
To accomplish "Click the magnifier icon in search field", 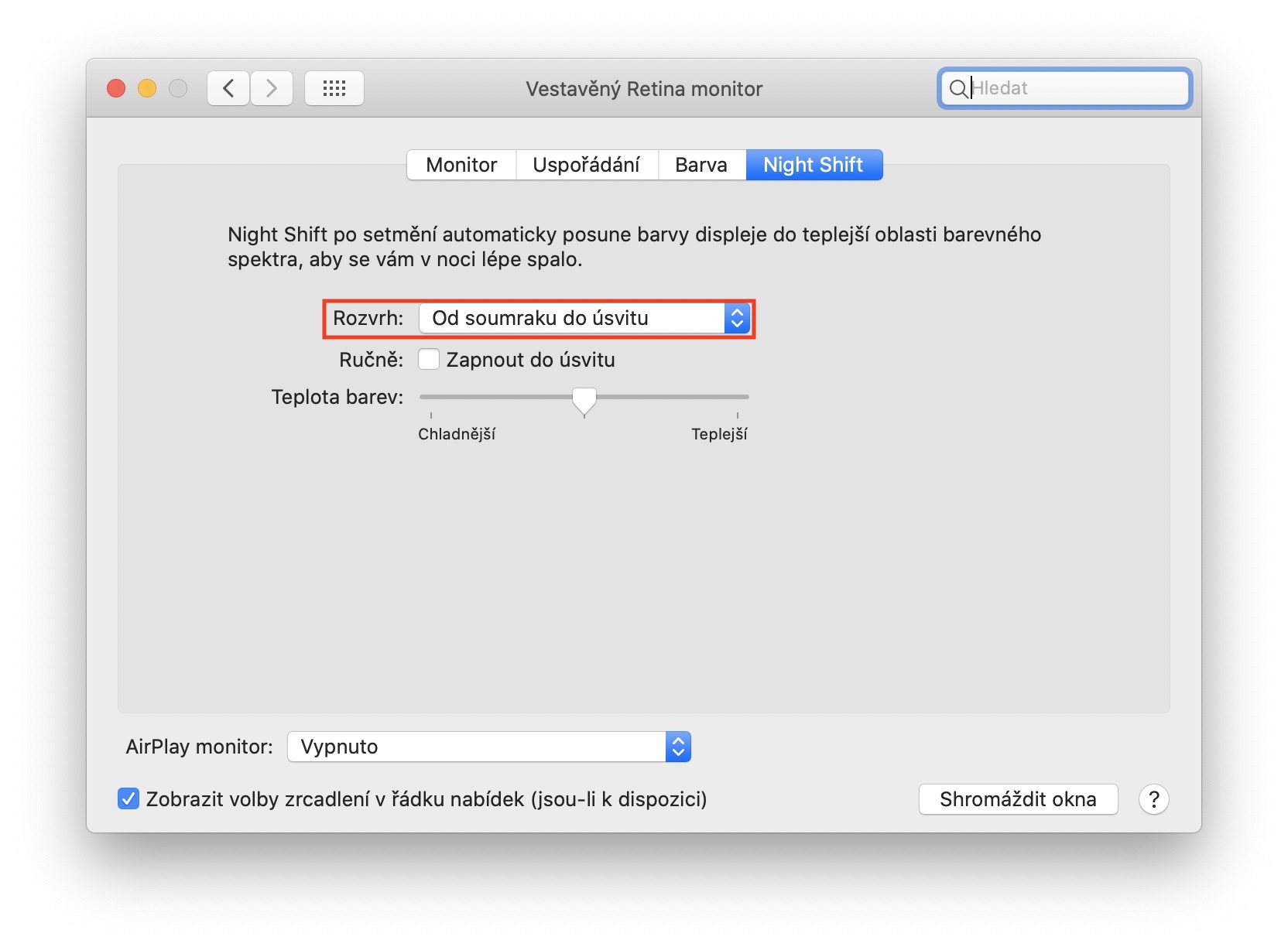I will click(958, 88).
